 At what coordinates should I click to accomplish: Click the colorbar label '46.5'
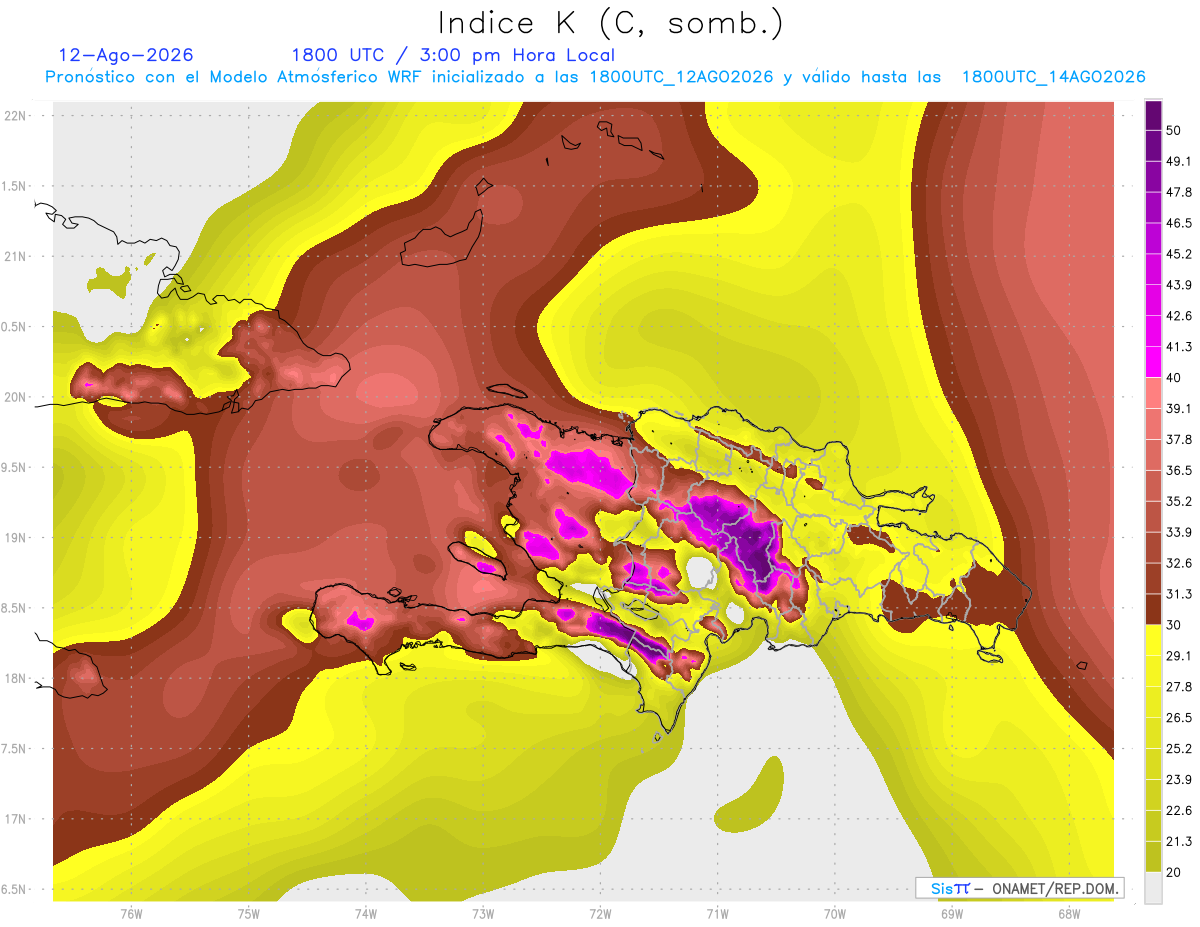tap(1179, 223)
